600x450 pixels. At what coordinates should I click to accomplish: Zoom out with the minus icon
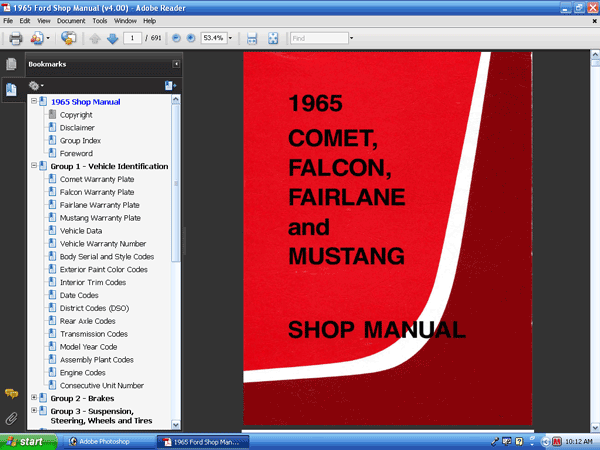pos(176,38)
